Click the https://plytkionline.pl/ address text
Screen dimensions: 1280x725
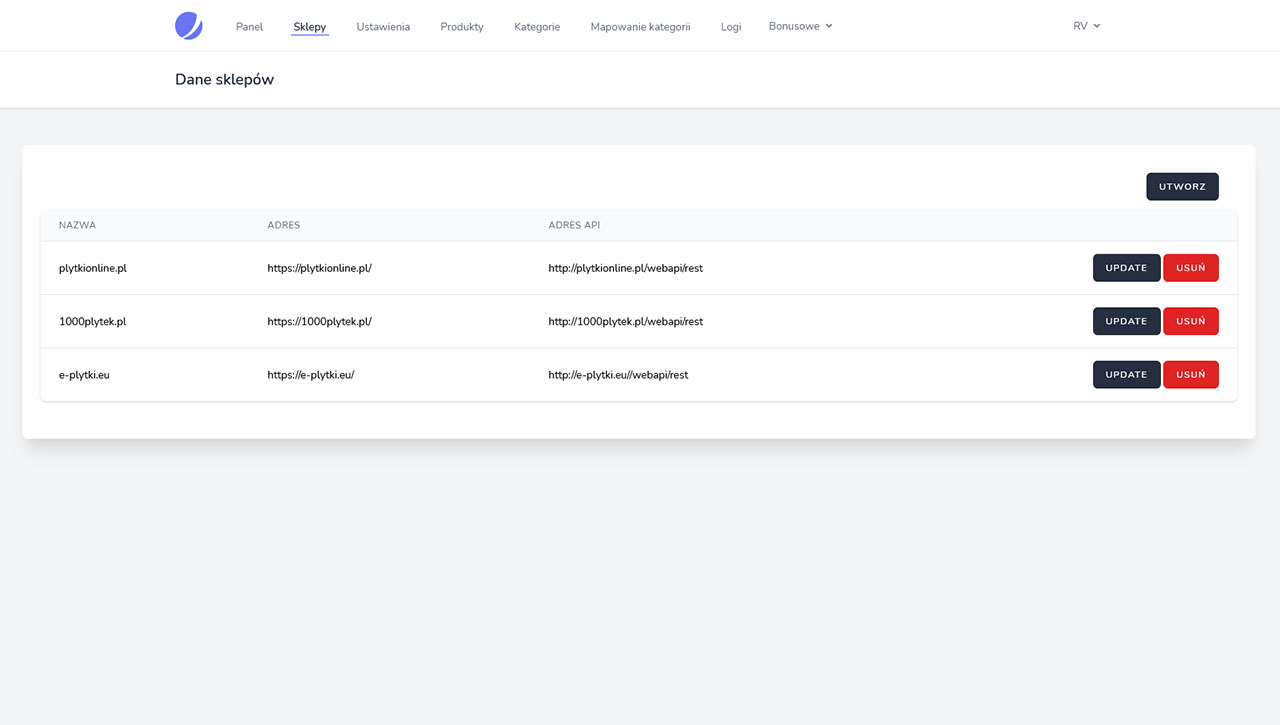[319, 268]
